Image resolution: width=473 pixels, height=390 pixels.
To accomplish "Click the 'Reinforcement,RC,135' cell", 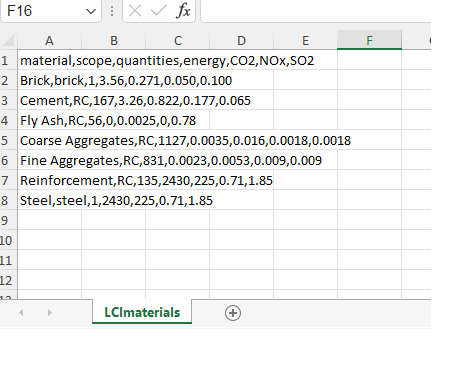I will click(49, 180).
